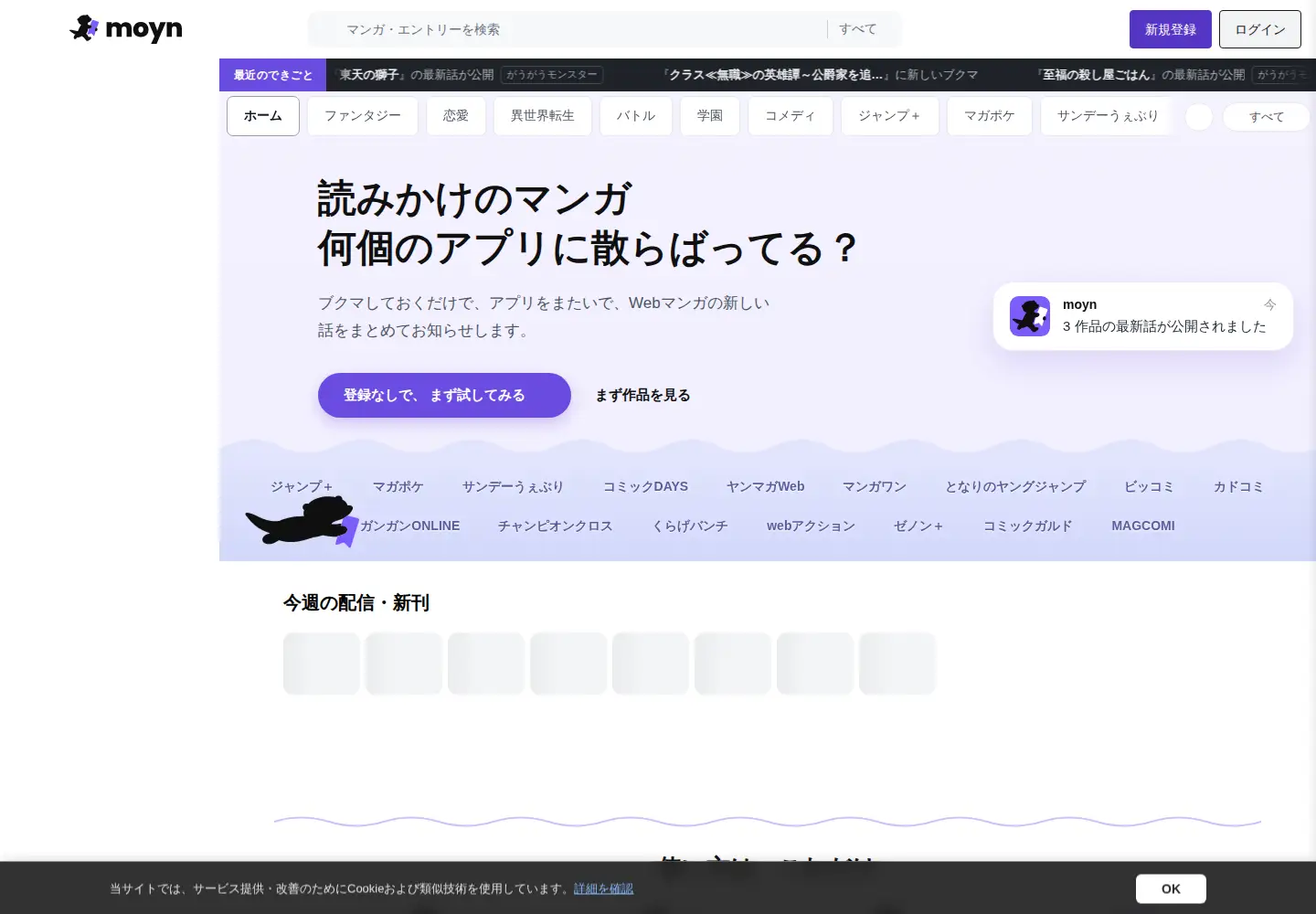Click the moyn logo in the header

(126, 29)
